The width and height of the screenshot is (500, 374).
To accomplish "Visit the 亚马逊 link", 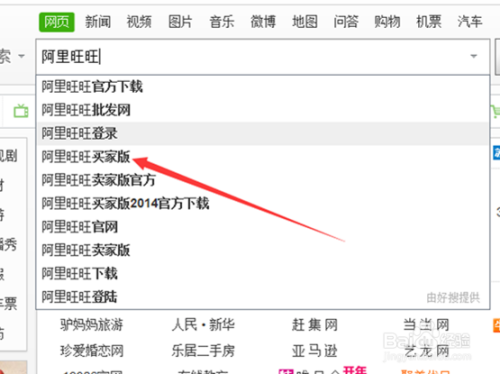I will [x=315, y=351].
